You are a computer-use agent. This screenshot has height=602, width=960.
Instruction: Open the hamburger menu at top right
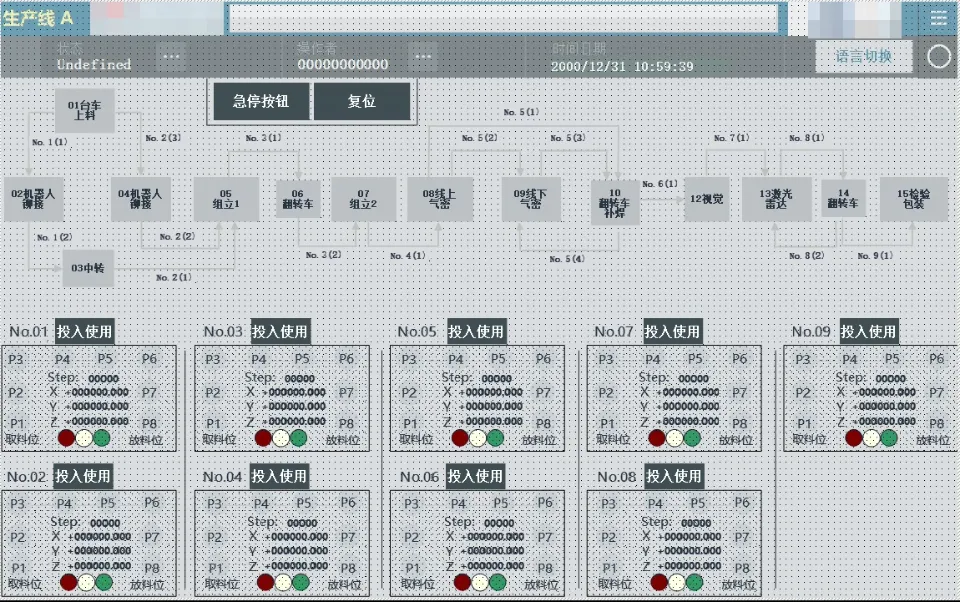[938, 18]
